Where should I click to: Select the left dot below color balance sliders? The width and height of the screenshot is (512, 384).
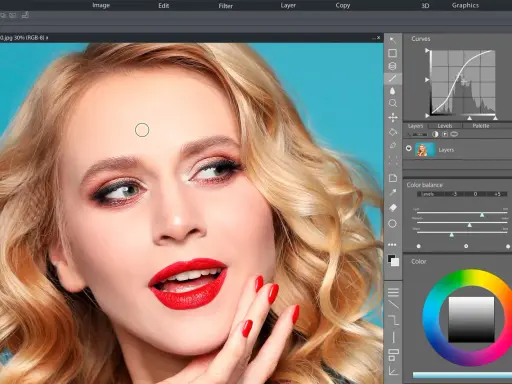pyautogui.click(x=419, y=246)
